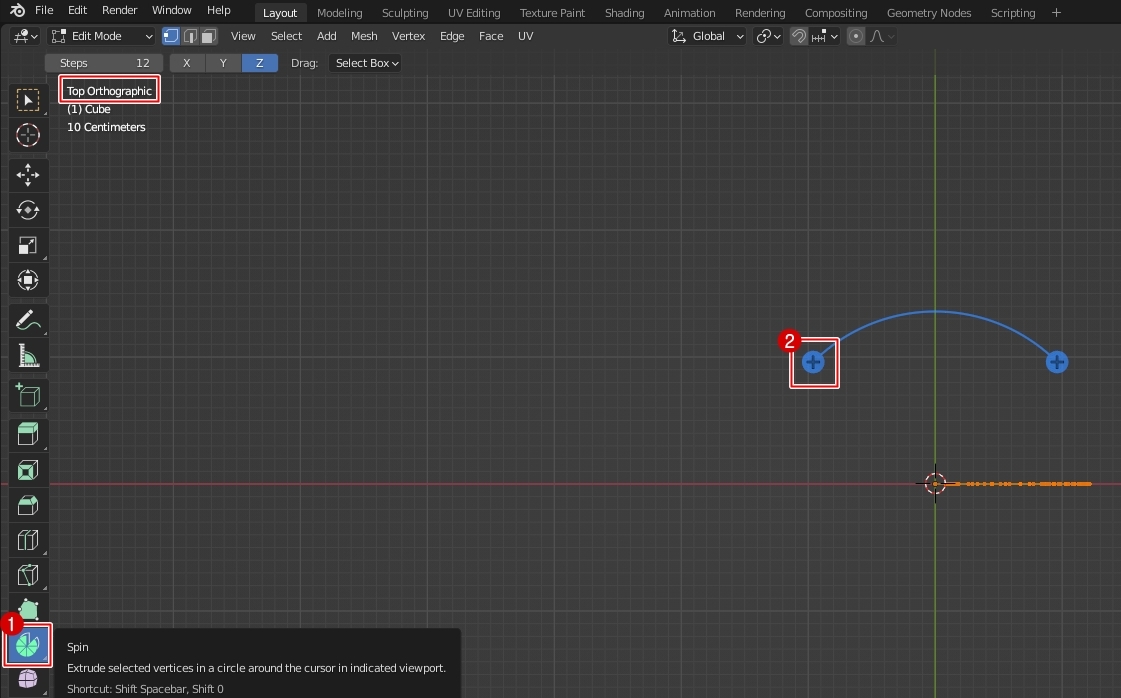Add a new workspace with plus
Screen dimensions: 1121x698
click(x=1056, y=12)
